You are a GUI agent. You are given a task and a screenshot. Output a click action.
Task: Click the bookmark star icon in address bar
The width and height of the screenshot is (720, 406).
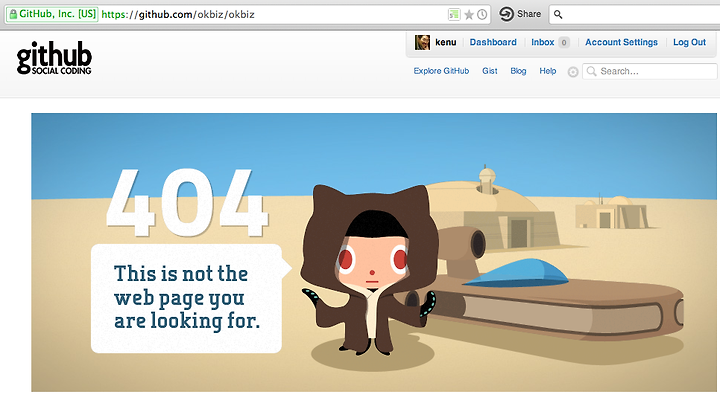coord(469,15)
